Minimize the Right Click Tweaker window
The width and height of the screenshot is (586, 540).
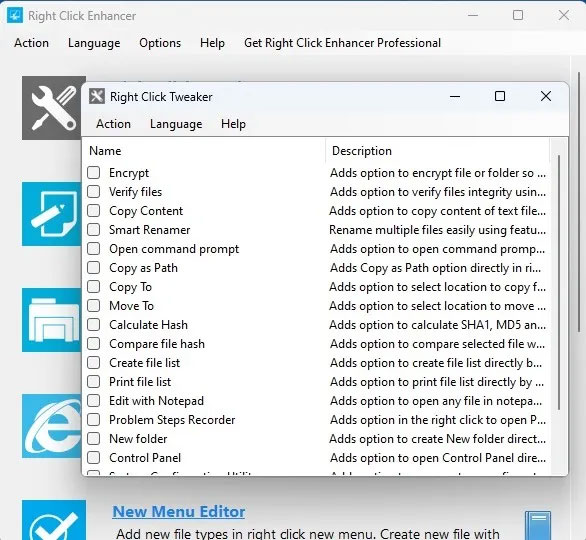click(455, 96)
